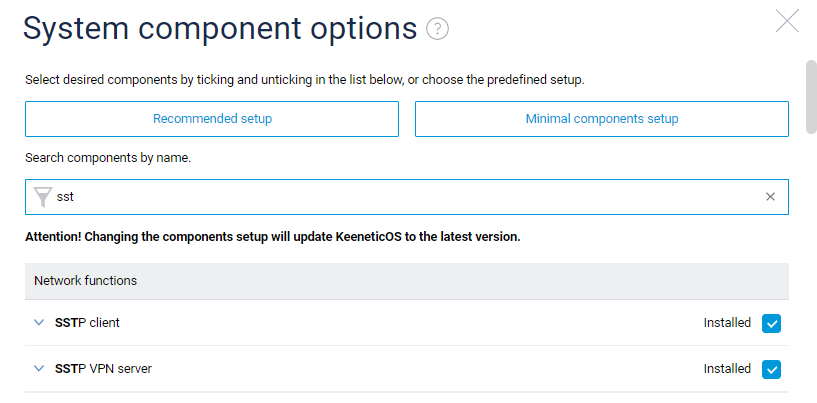817x403 pixels.
Task: Choose the Minimal components setup preset
Action: 602,119
